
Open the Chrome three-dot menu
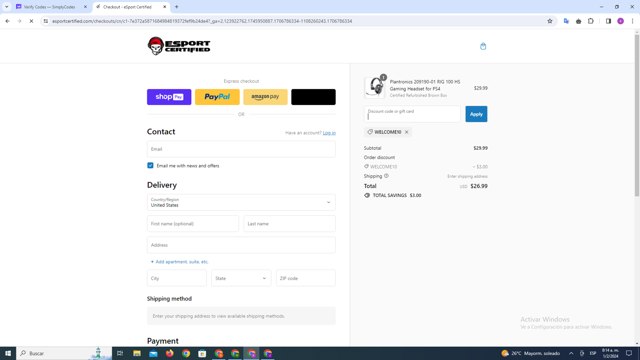coord(632,21)
